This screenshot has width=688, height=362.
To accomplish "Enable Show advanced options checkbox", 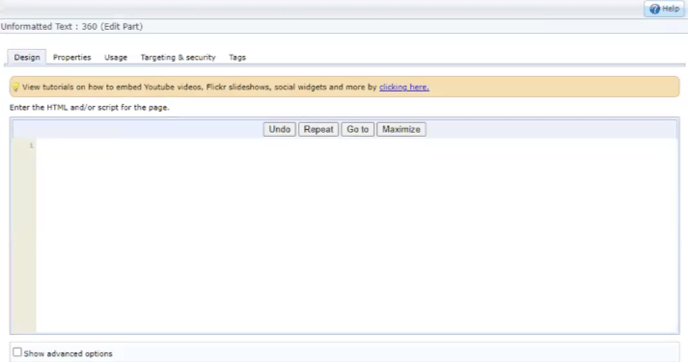I will pos(17,352).
